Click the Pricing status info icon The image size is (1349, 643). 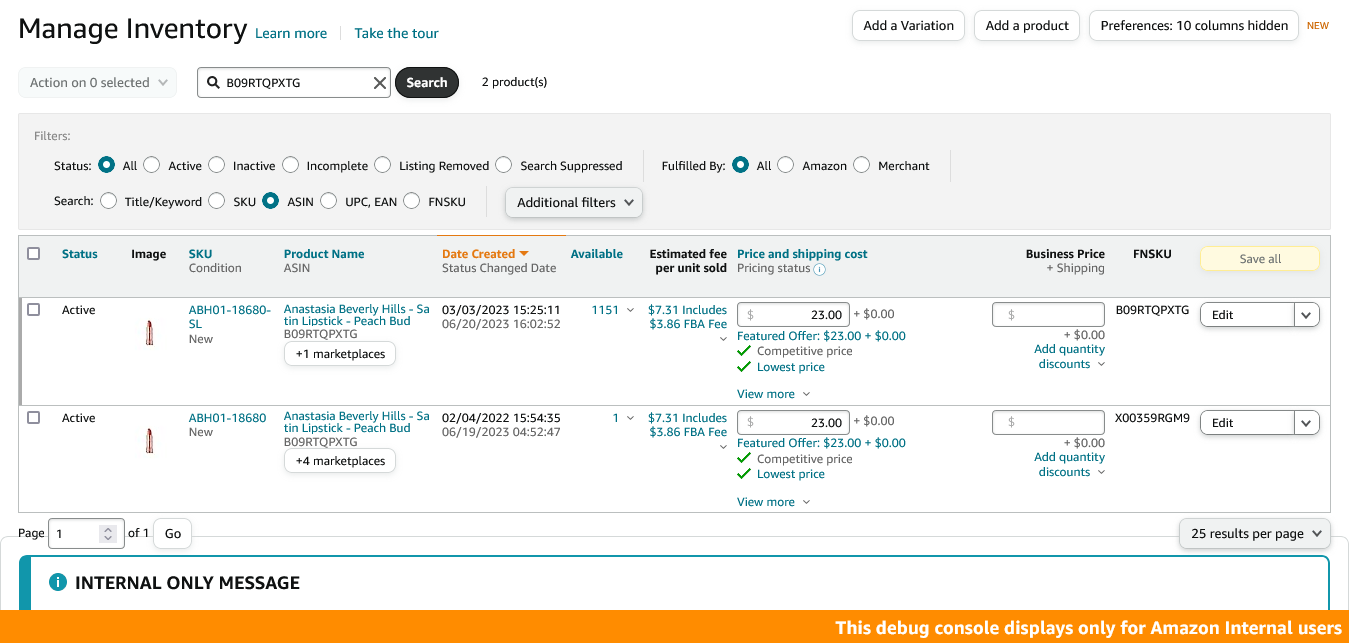tap(819, 269)
